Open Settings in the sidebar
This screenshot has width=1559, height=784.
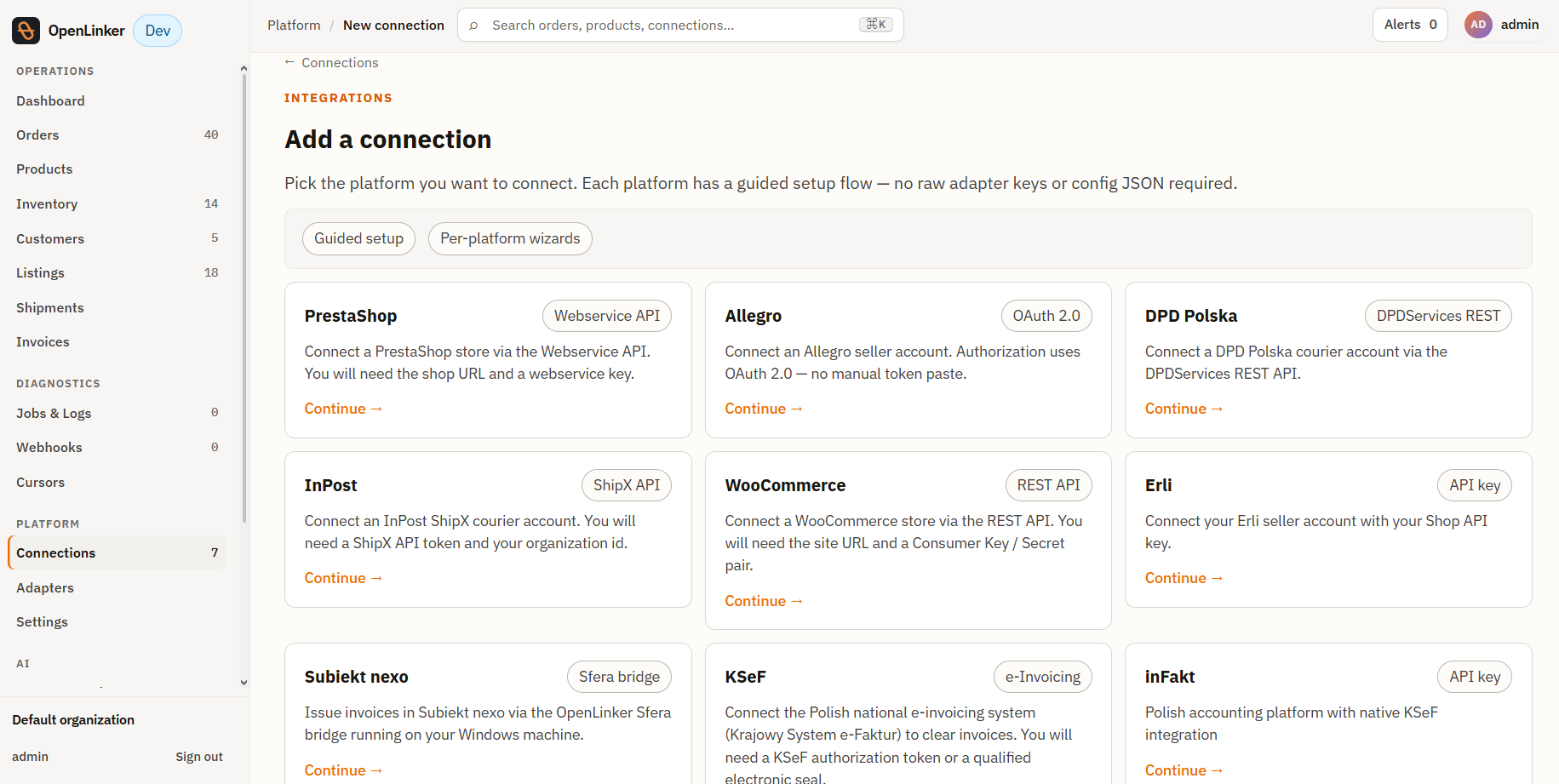pyautogui.click(x=117, y=621)
